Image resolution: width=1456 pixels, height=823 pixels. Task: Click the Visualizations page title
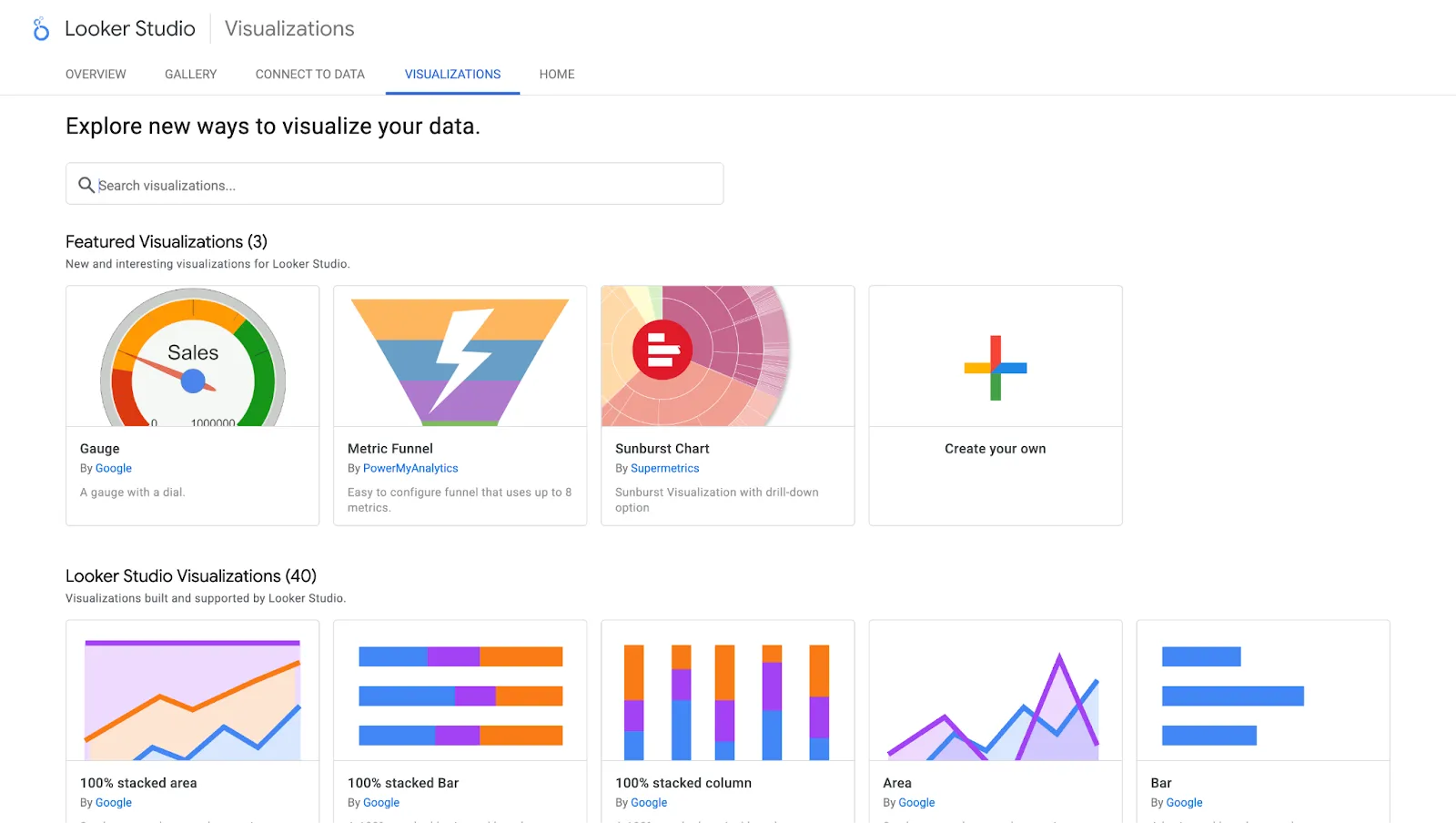point(288,28)
